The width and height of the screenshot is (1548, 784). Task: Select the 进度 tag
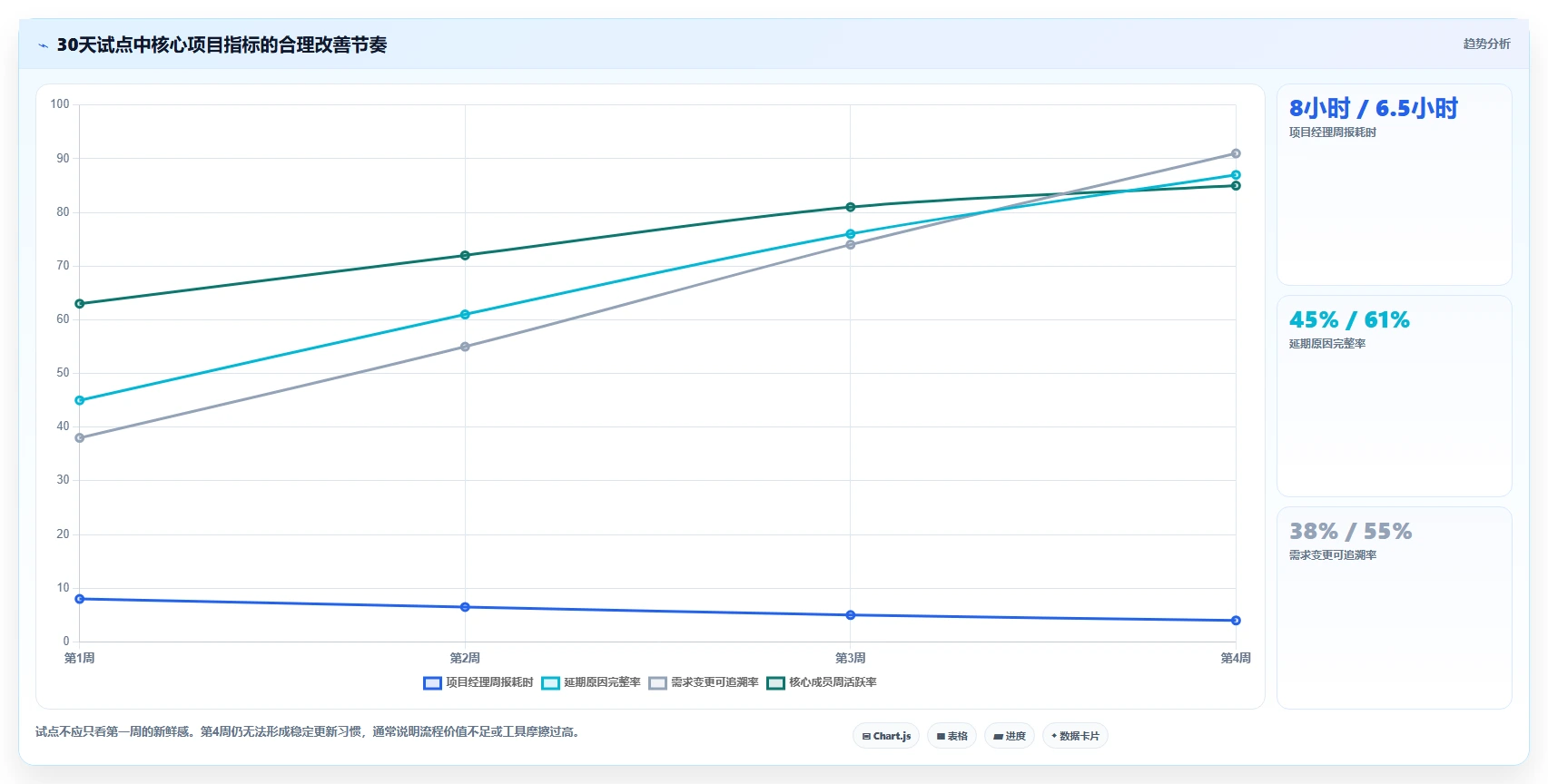[1010, 736]
